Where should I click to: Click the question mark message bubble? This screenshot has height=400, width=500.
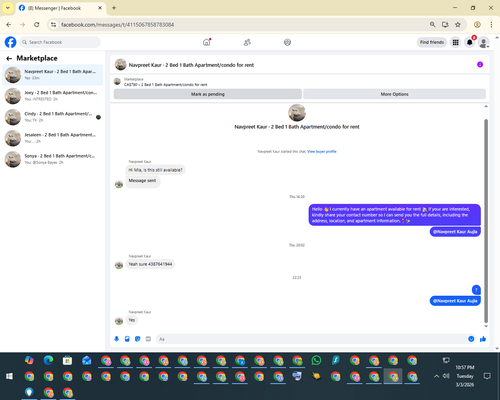click(x=476, y=290)
